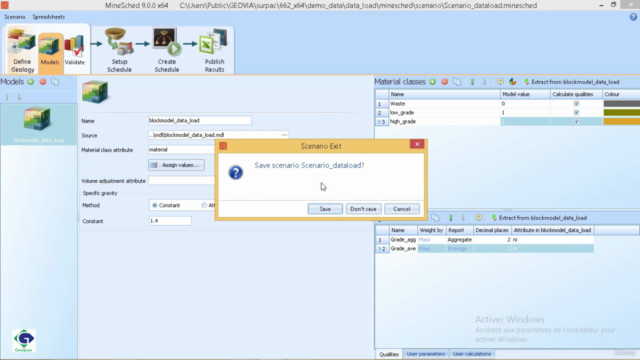Viewport: 640px width, 360px height.
Task: Click the Material class attribute field
Action: click(x=182, y=150)
